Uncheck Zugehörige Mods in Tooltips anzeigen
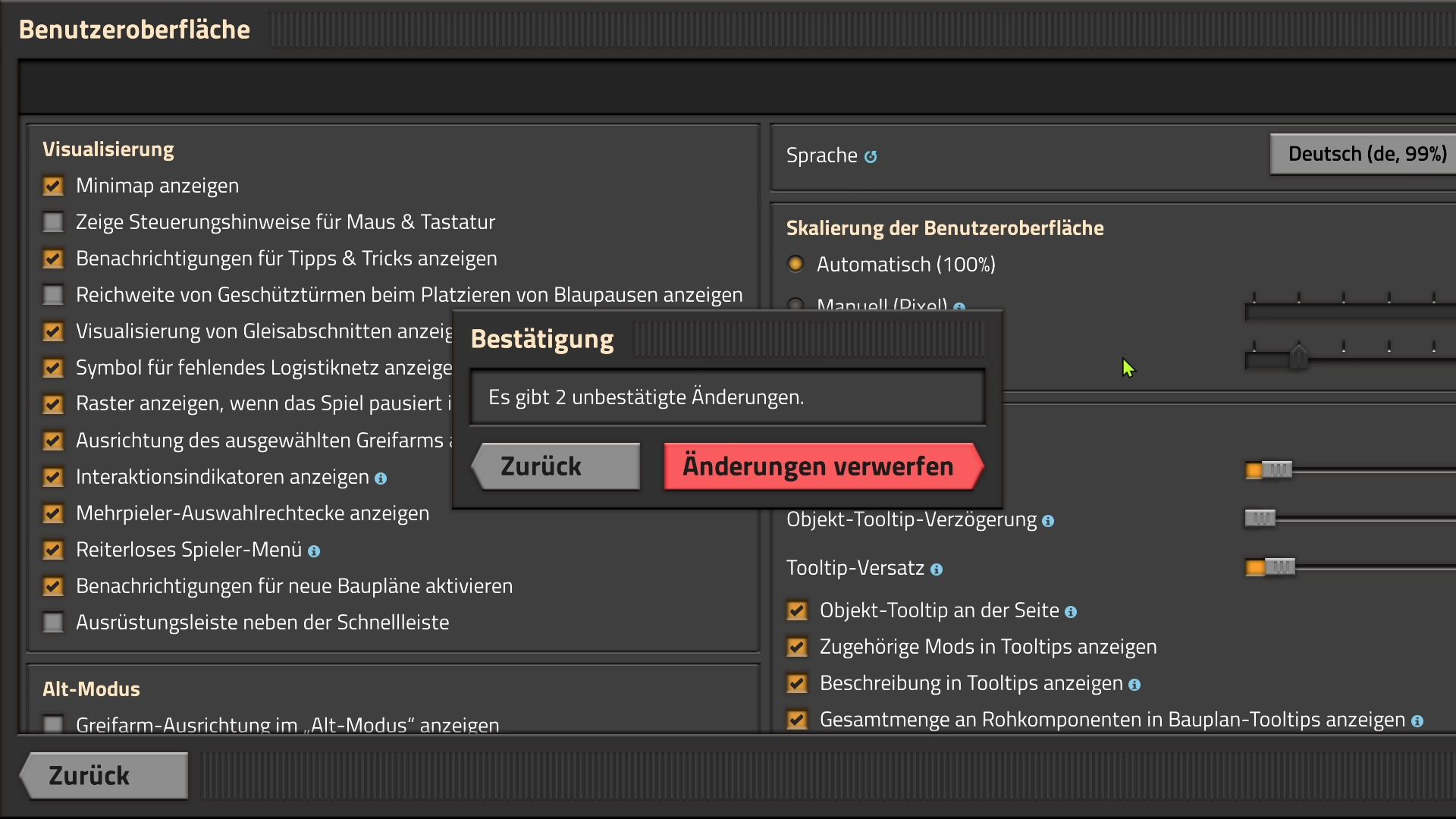Image resolution: width=1456 pixels, height=819 pixels. [x=797, y=647]
